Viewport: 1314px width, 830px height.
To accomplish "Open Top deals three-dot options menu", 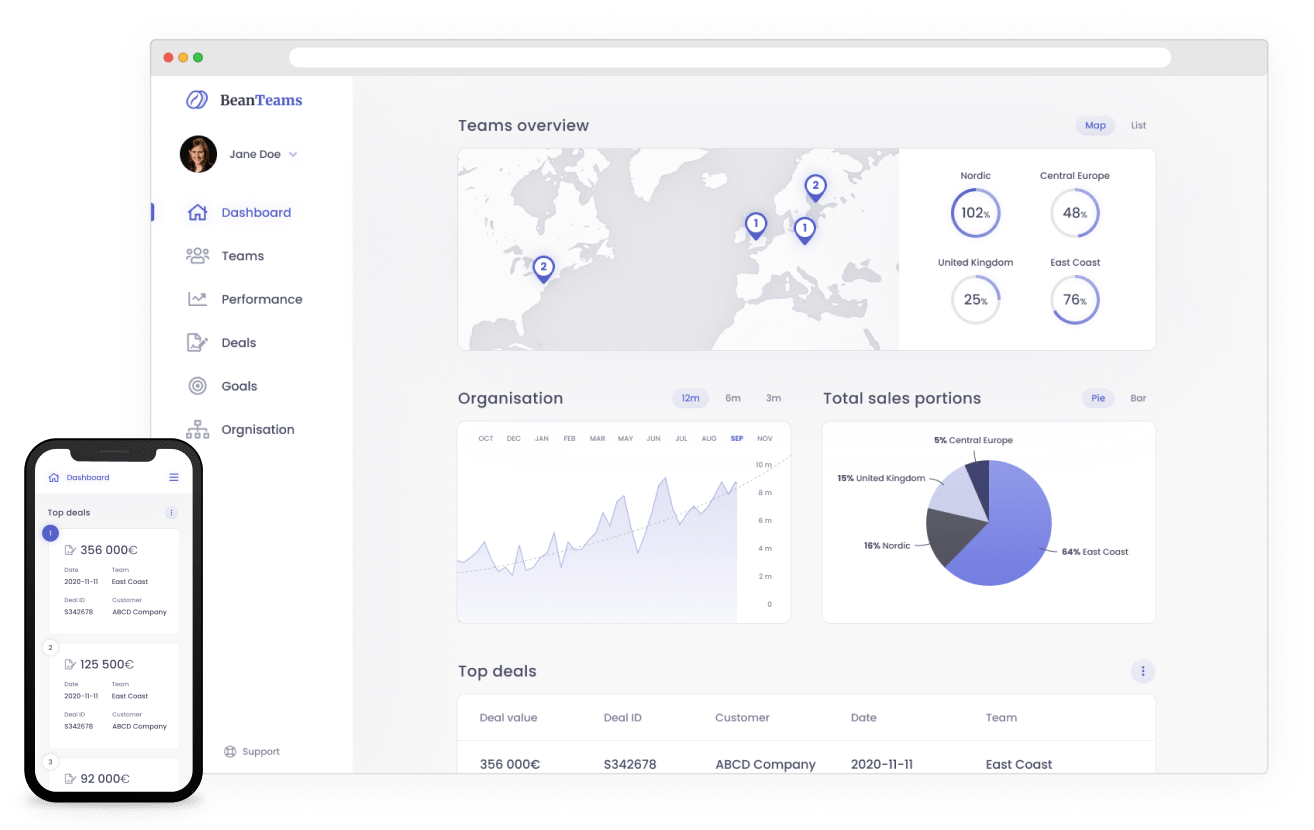I will click(1143, 671).
